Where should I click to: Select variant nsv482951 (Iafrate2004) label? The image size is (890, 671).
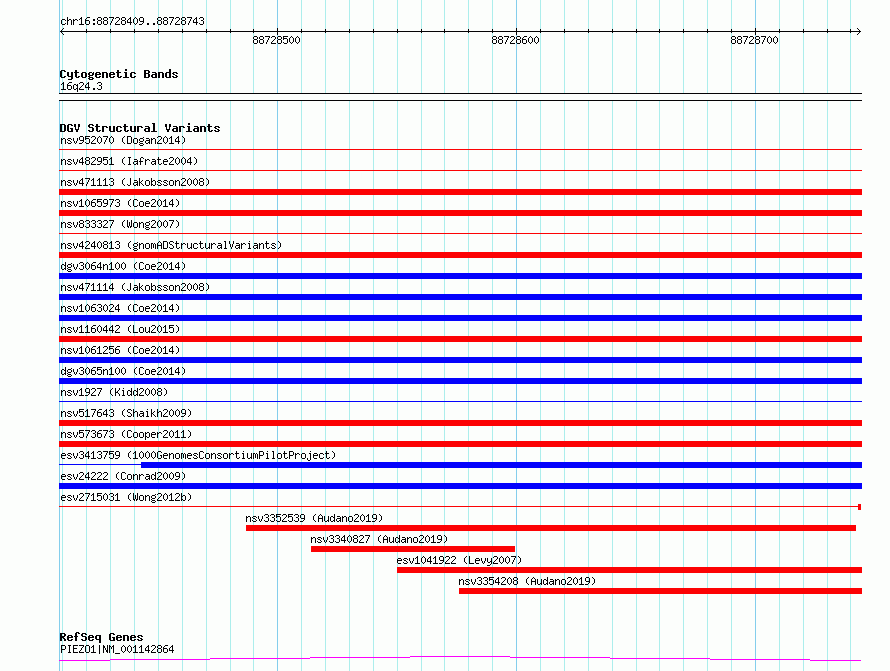tap(129, 161)
